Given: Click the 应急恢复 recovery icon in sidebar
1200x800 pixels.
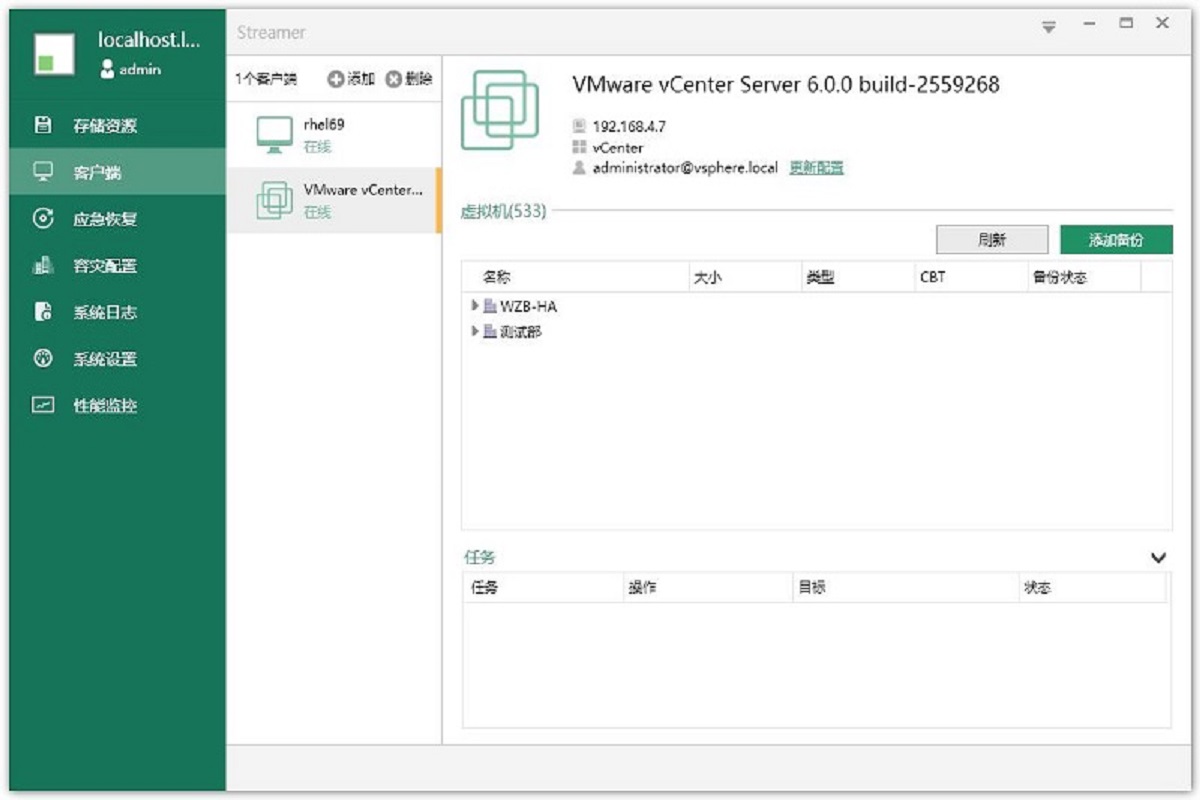Looking at the screenshot, I should point(43,219).
